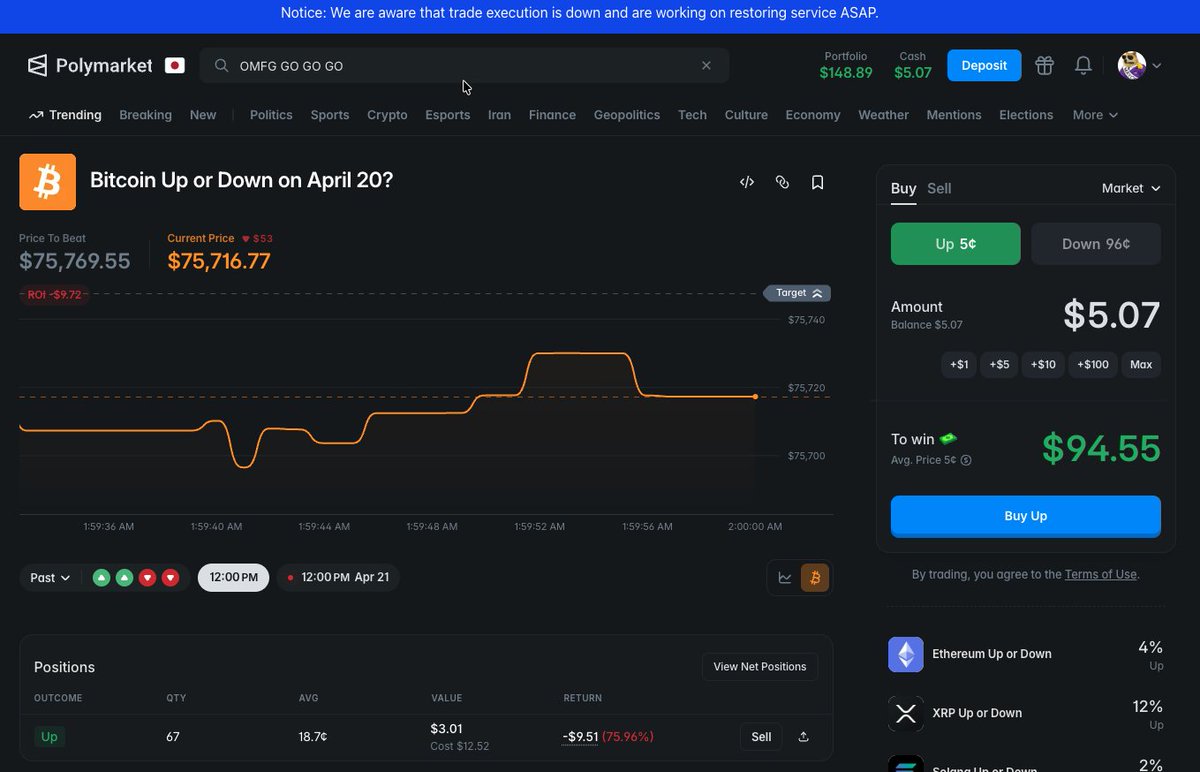Focus the search input field
This screenshot has height=772, width=1200.
464,66
